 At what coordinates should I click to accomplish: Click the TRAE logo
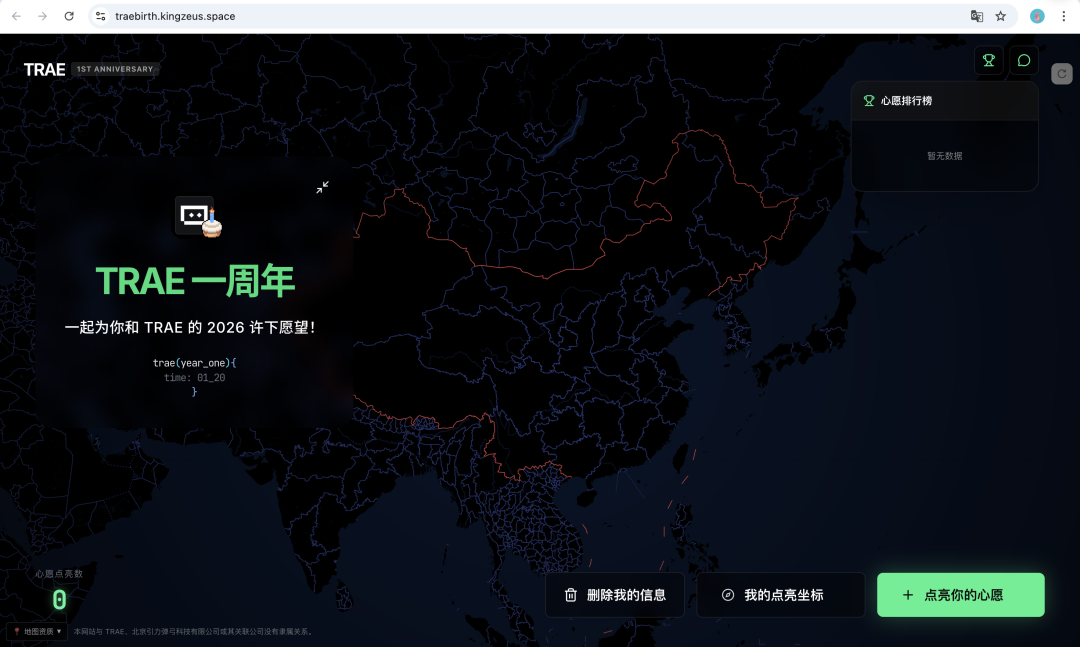coord(45,70)
